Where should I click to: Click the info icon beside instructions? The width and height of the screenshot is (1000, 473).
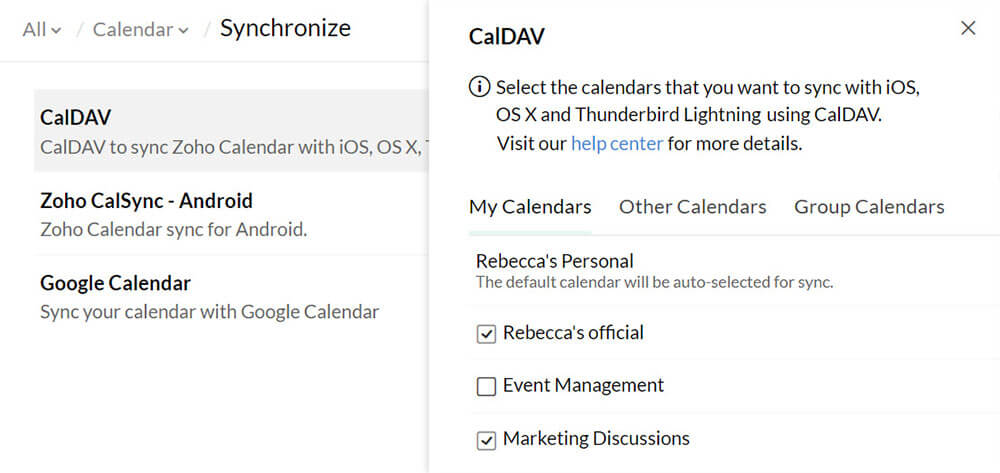tap(480, 87)
